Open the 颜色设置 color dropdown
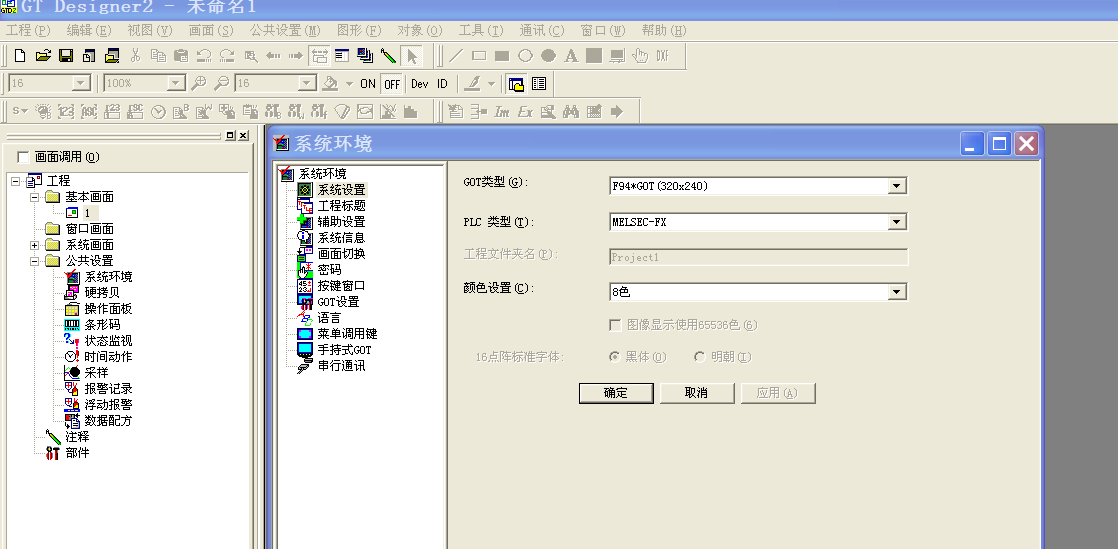Screen dimensions: 1118x549 tap(897, 292)
